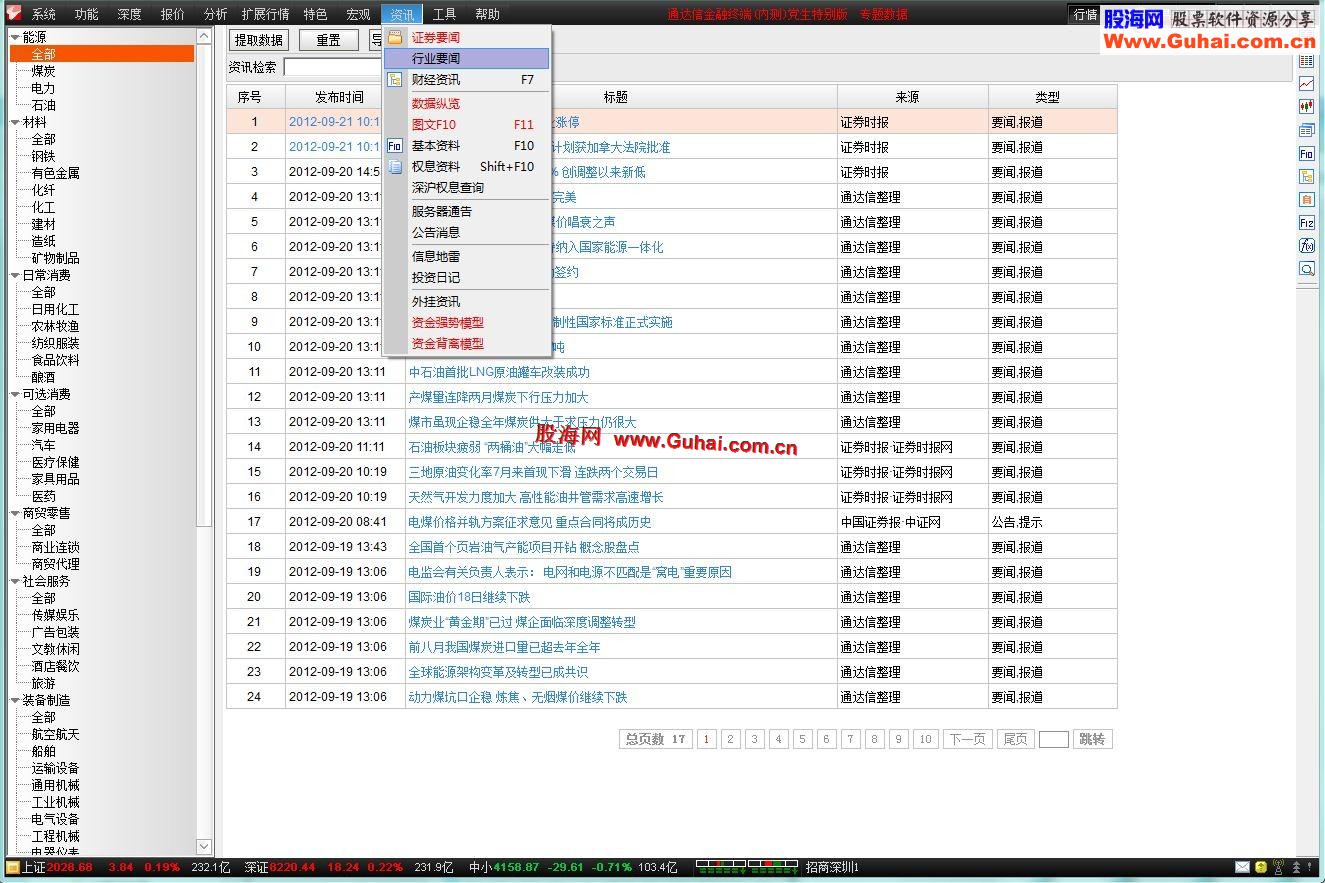Click the yellow hexagon status bar icon

click(1261, 867)
